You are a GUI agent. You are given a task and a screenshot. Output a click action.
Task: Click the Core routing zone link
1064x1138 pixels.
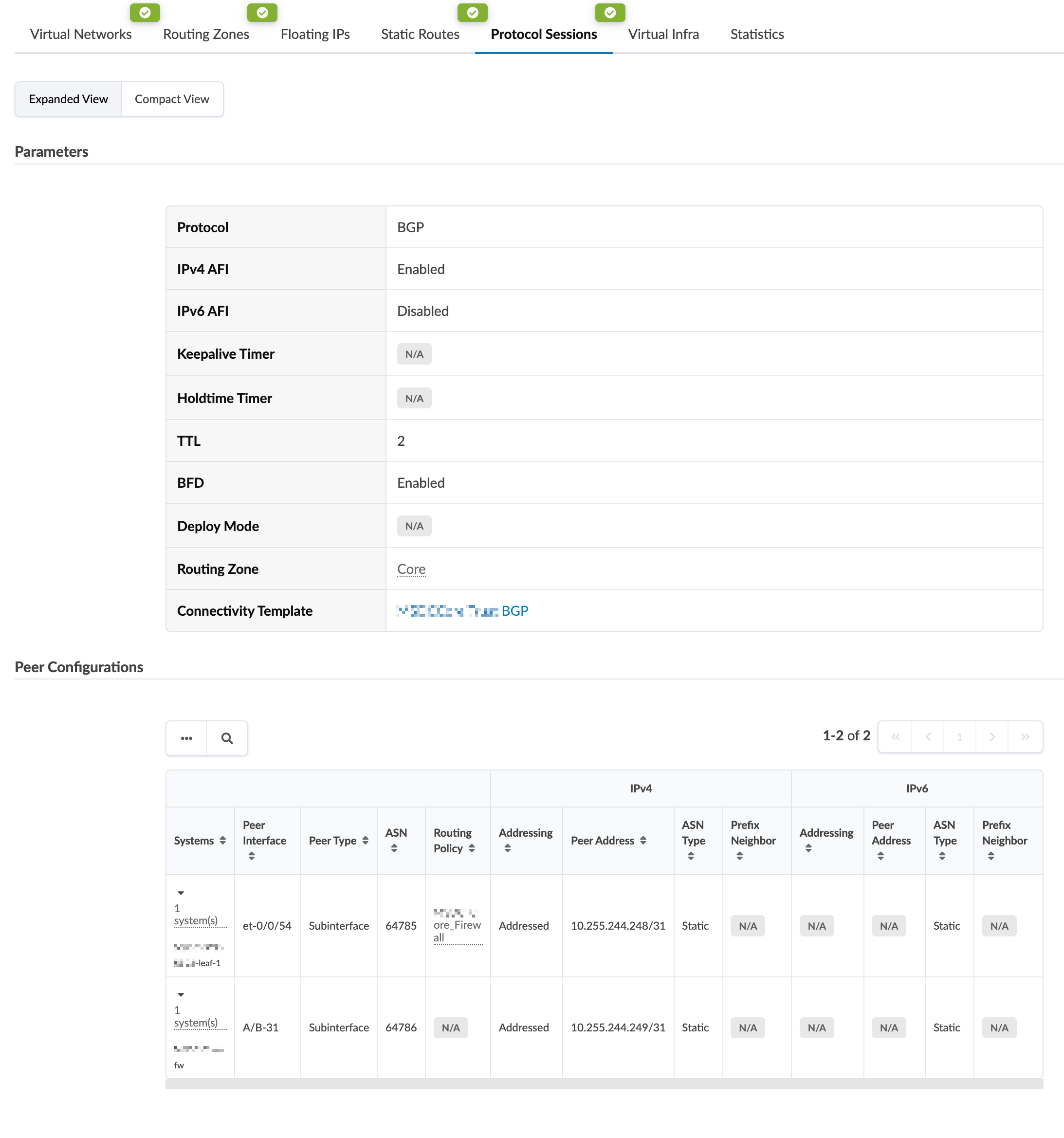(x=411, y=569)
